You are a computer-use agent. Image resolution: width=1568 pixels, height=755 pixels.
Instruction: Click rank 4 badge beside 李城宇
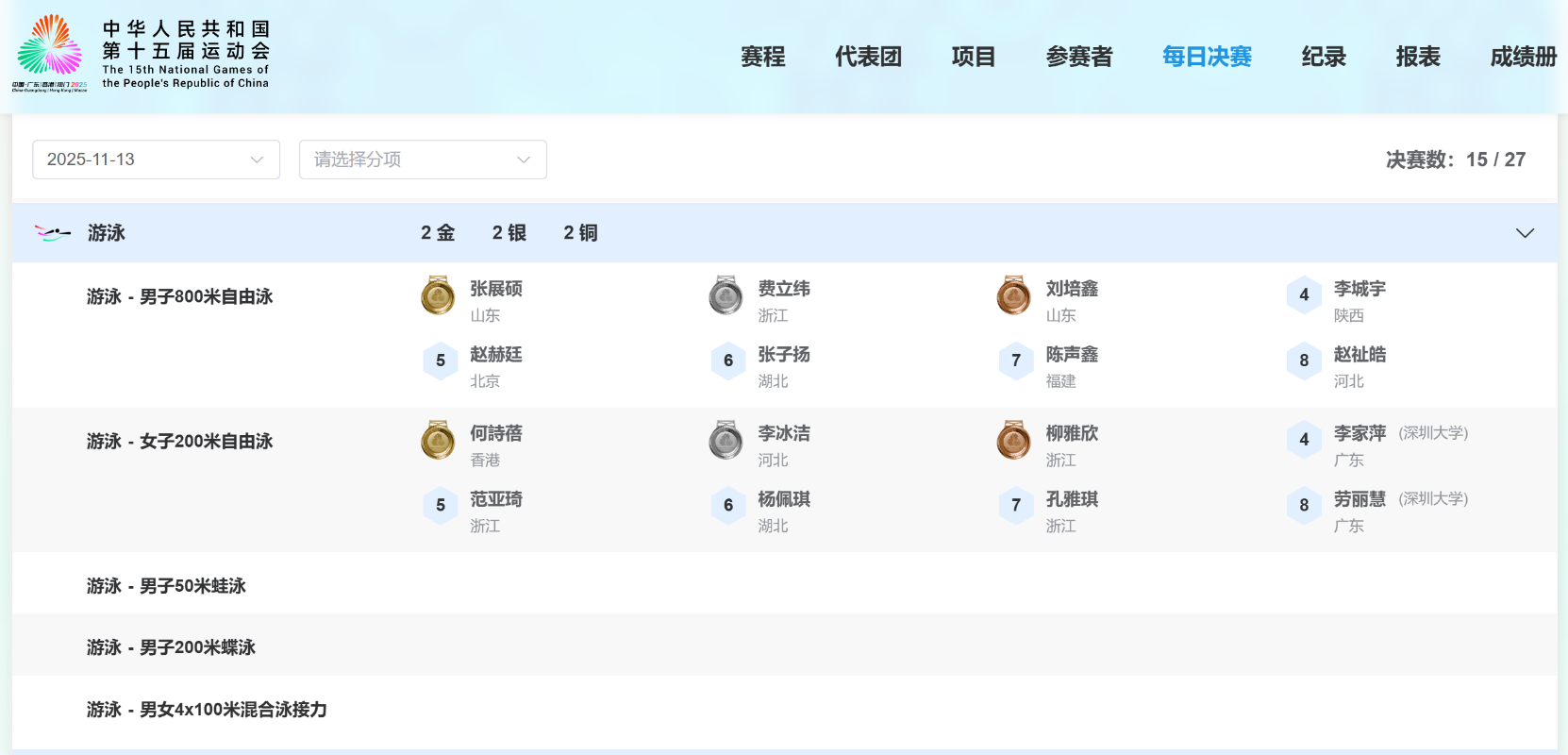[x=1304, y=295]
